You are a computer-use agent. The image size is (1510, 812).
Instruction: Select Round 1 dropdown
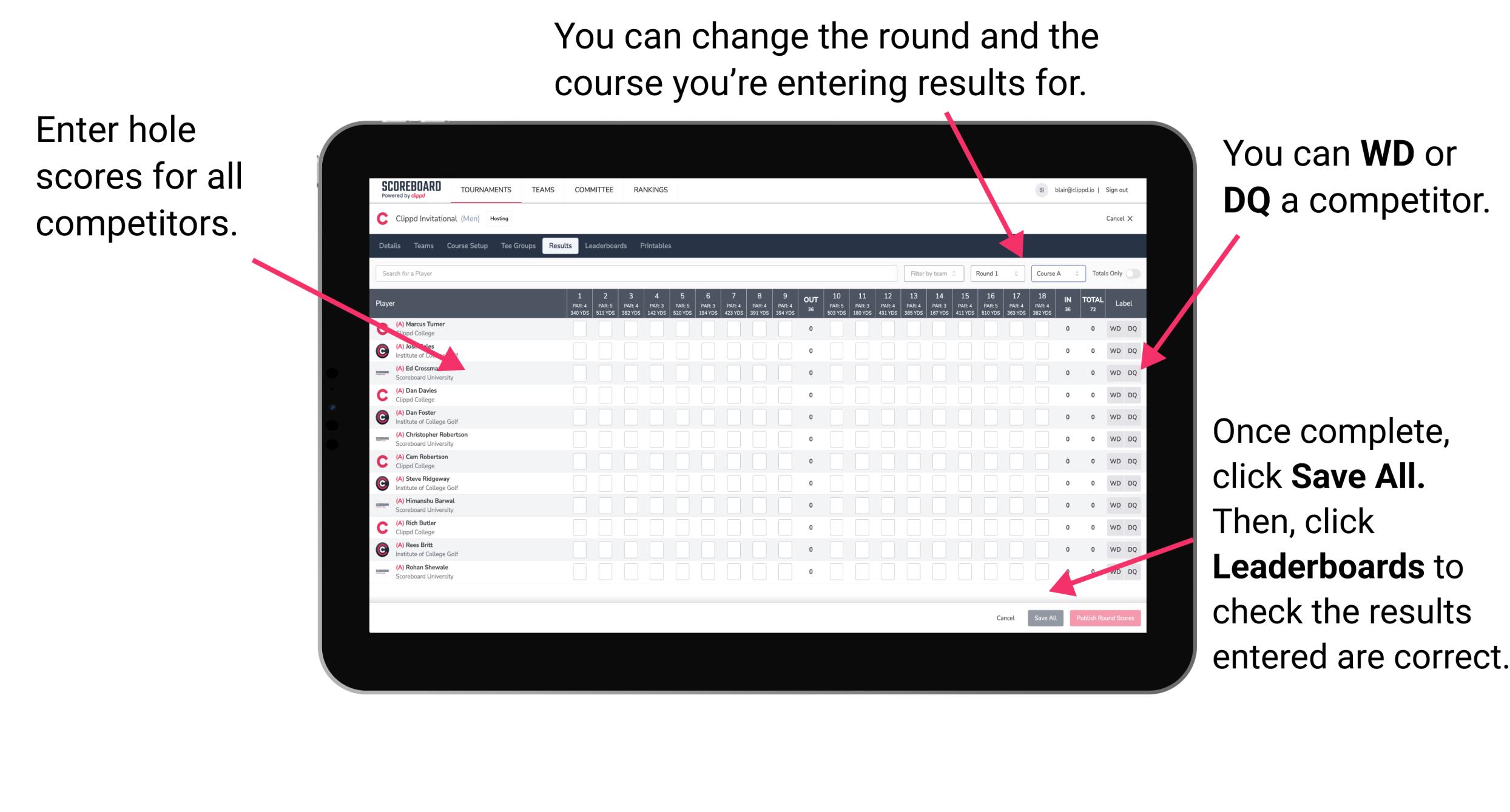pos(987,274)
